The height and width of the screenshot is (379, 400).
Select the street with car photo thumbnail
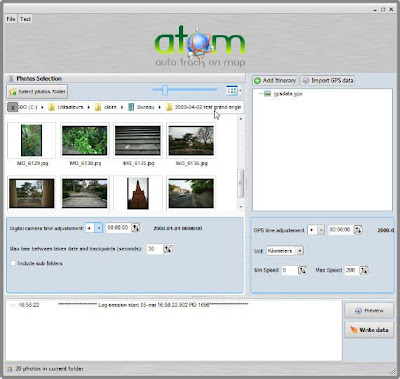(x=191, y=193)
